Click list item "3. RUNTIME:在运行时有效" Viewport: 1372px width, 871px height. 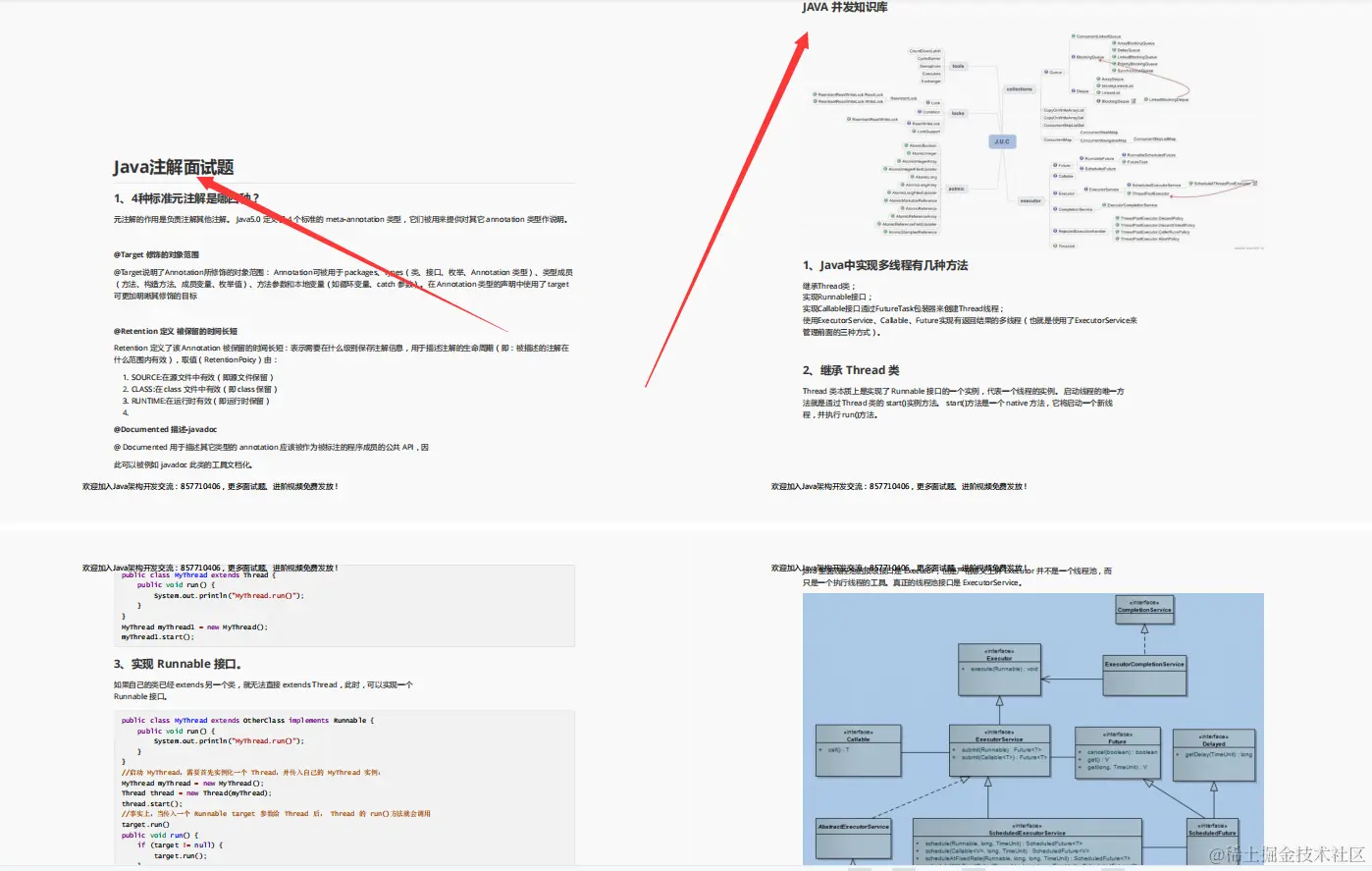point(195,401)
